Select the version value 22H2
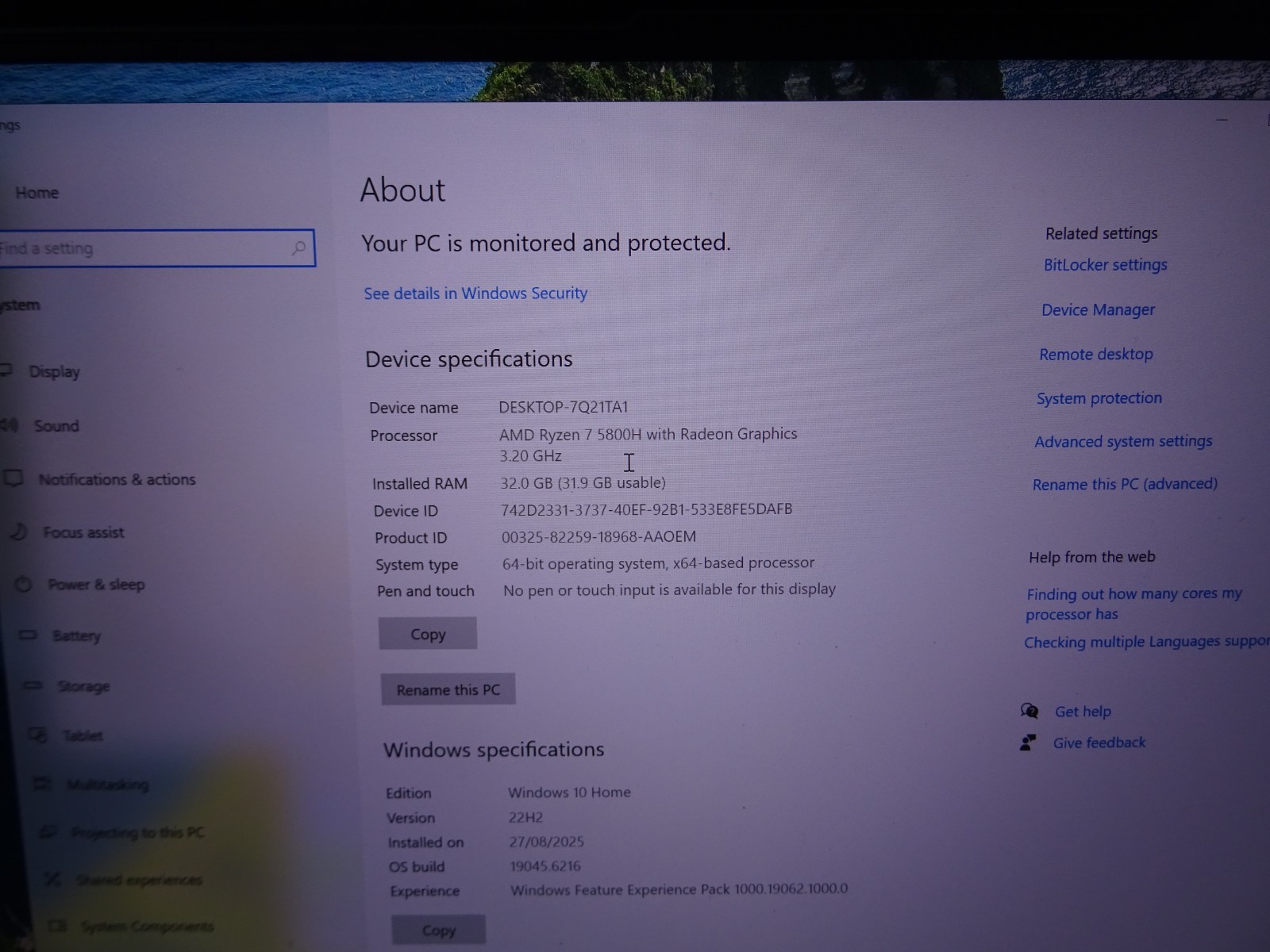1270x952 pixels. point(525,817)
